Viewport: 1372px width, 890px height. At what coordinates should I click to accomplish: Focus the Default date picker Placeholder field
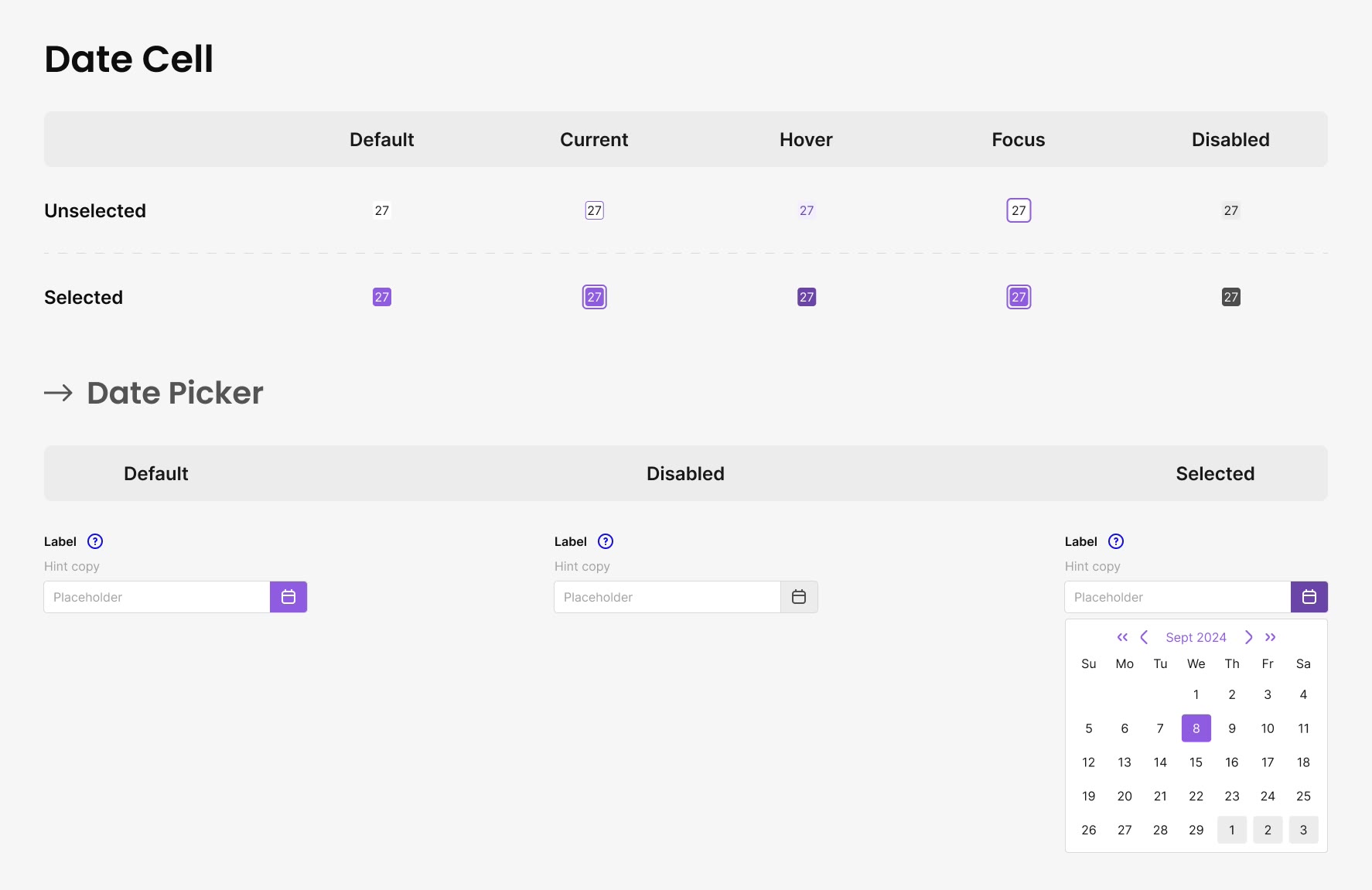tap(157, 597)
